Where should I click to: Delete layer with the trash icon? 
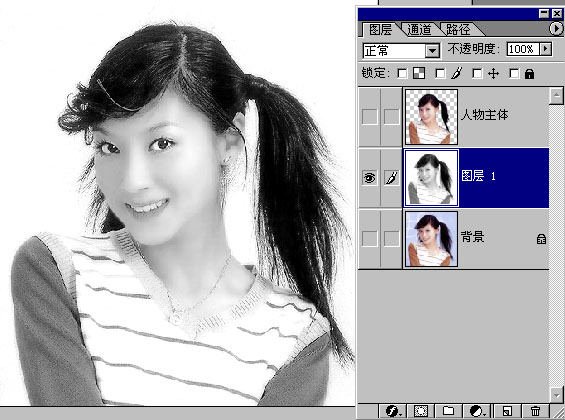pos(535,411)
